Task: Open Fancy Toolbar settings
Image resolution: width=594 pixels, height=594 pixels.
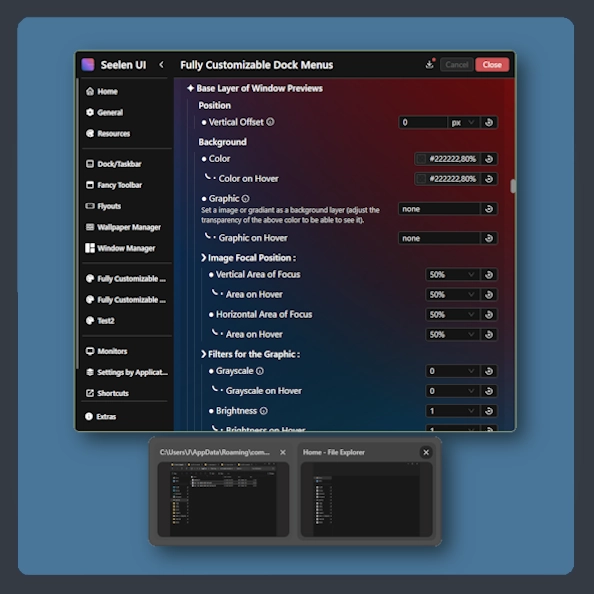Action: point(114,185)
